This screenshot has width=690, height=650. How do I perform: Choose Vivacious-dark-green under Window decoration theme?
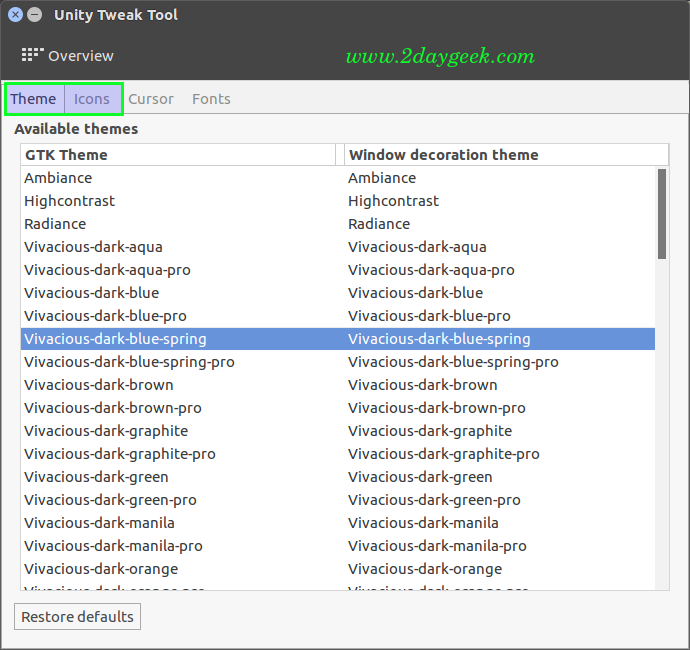[420, 477]
